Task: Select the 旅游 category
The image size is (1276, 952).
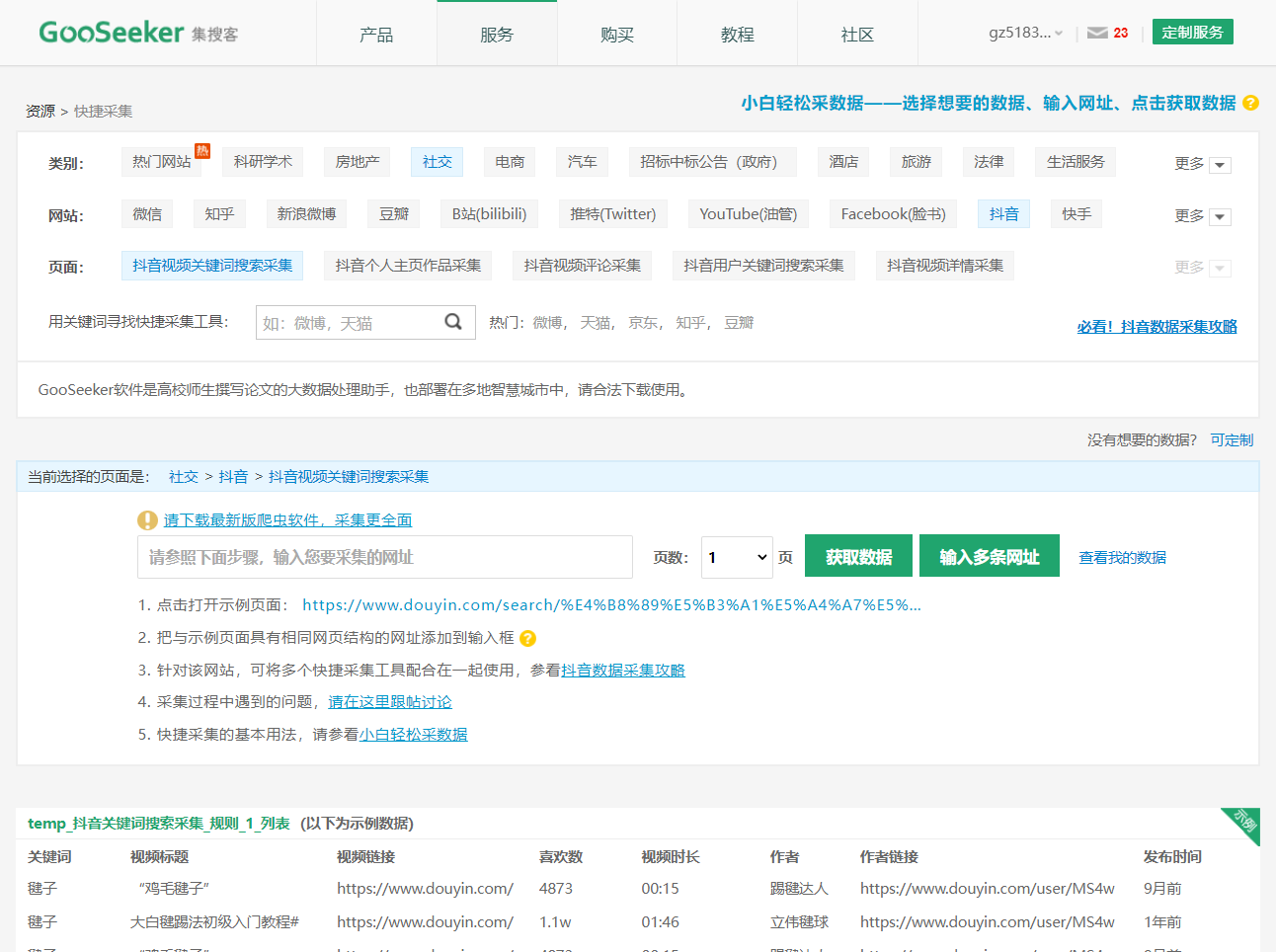Action: click(917, 161)
